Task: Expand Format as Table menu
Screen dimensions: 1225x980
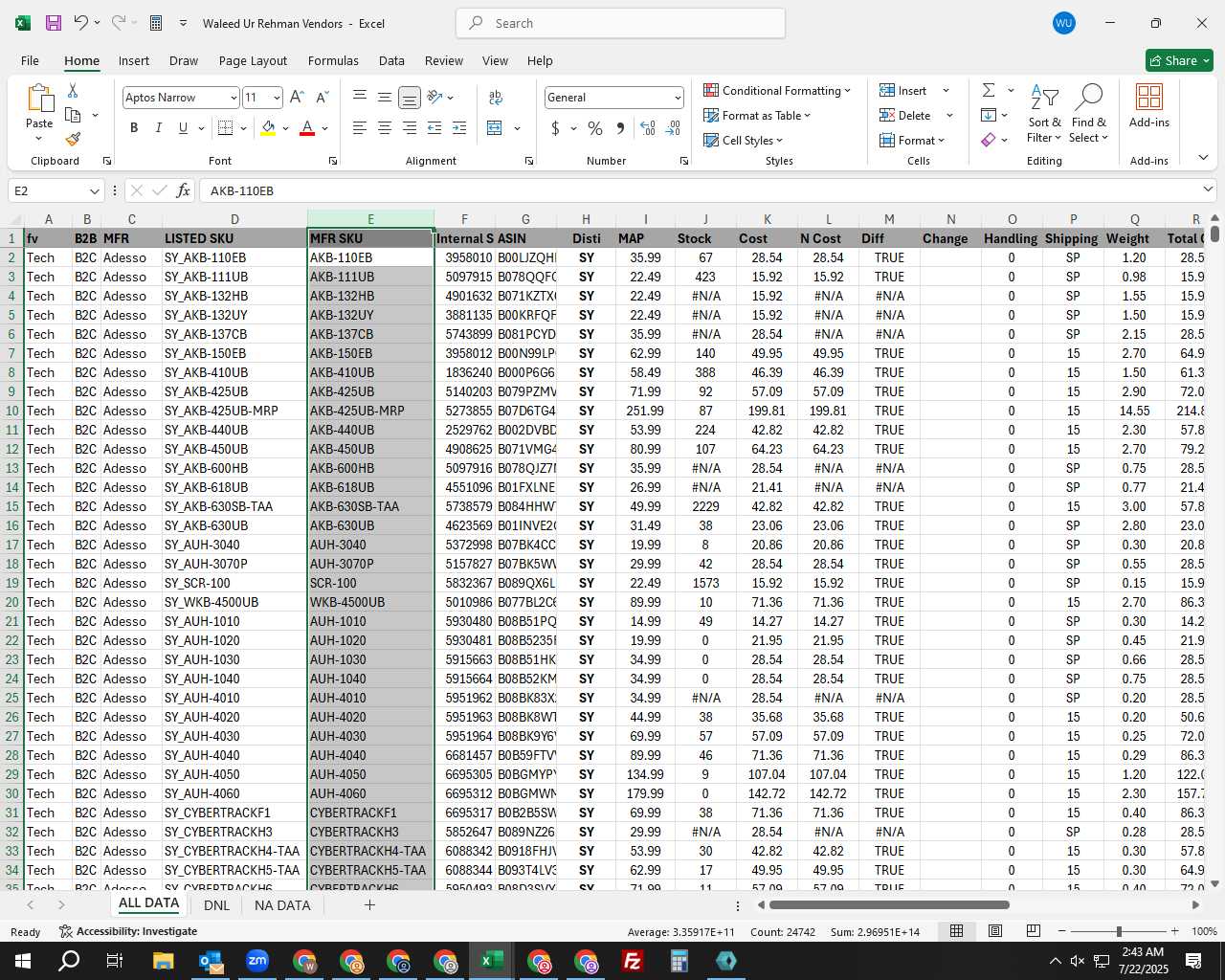Action: point(757,115)
